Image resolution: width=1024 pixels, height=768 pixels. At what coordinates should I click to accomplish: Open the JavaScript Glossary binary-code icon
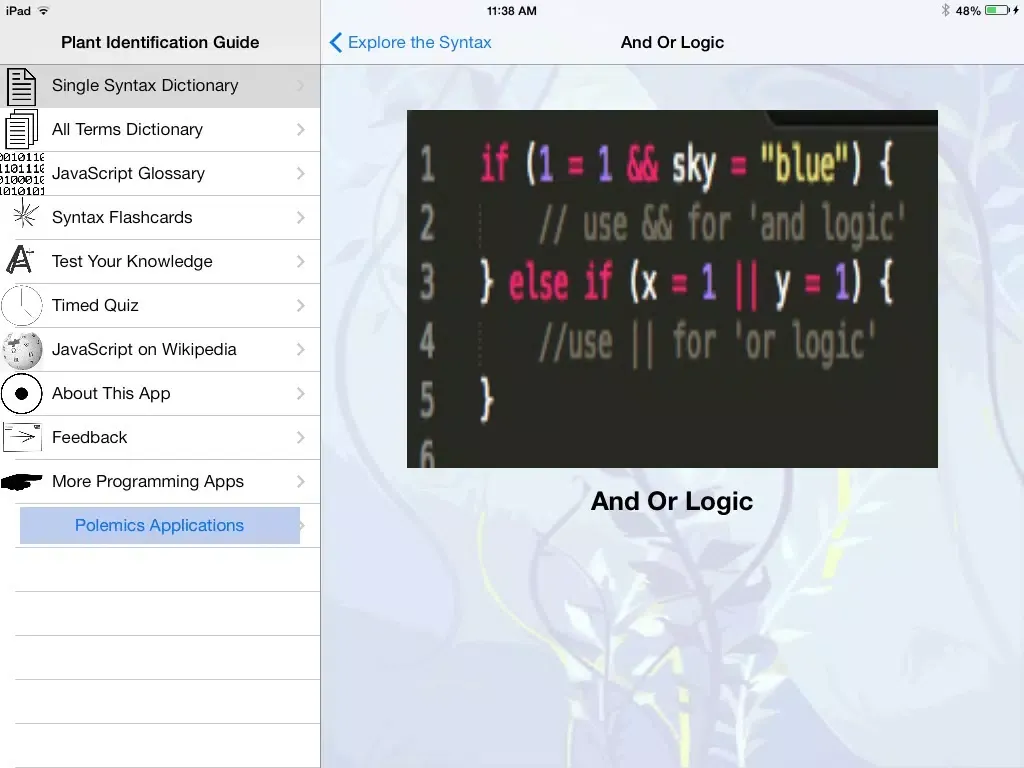(x=22, y=173)
